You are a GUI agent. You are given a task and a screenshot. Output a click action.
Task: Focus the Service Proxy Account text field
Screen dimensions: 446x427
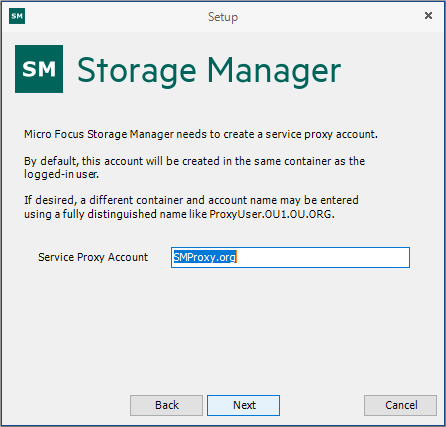click(290, 257)
